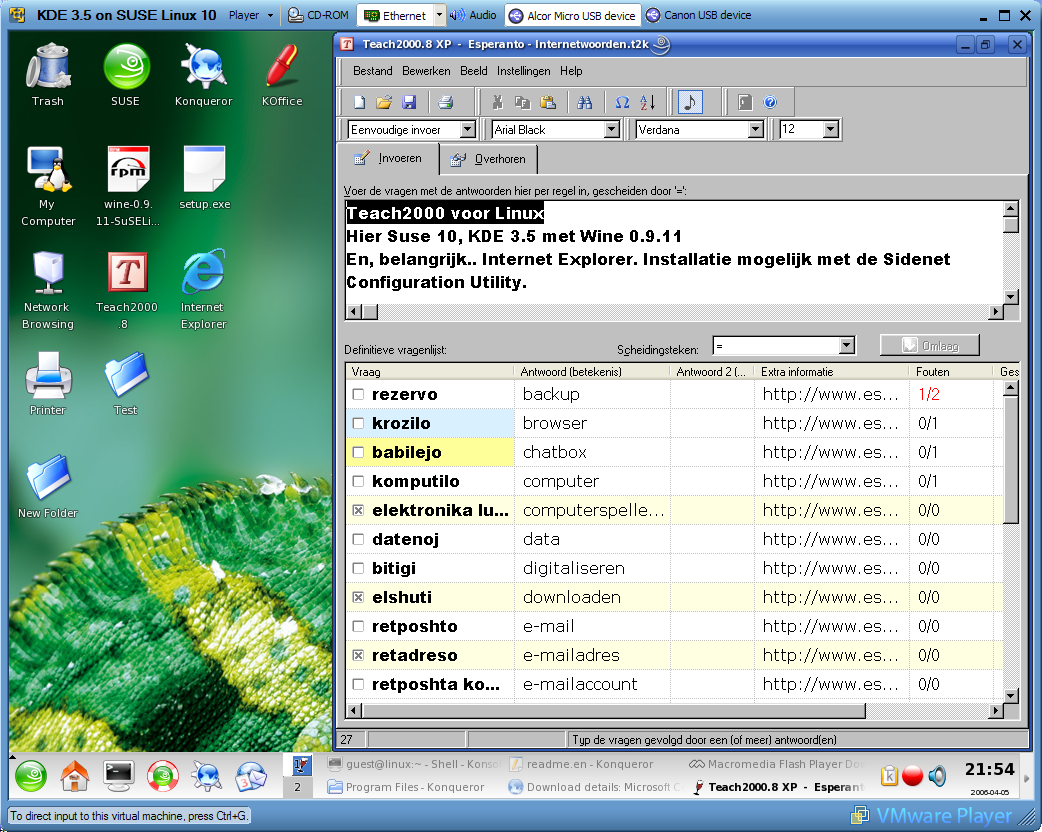The height and width of the screenshot is (832, 1042).
Task: Switch to the Overhoren tab
Action: click(488, 159)
